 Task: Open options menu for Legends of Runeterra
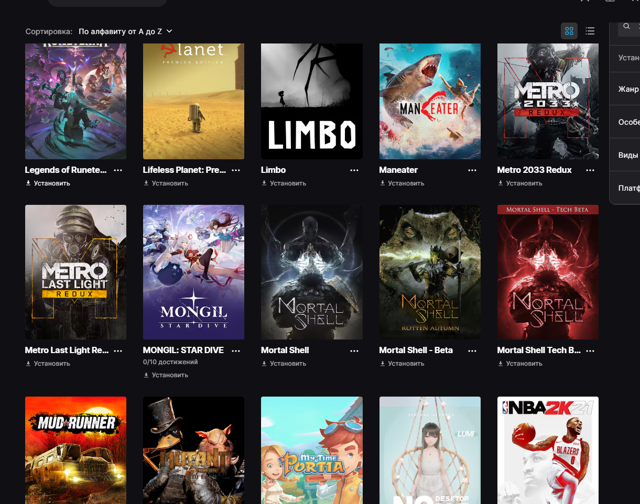point(118,170)
